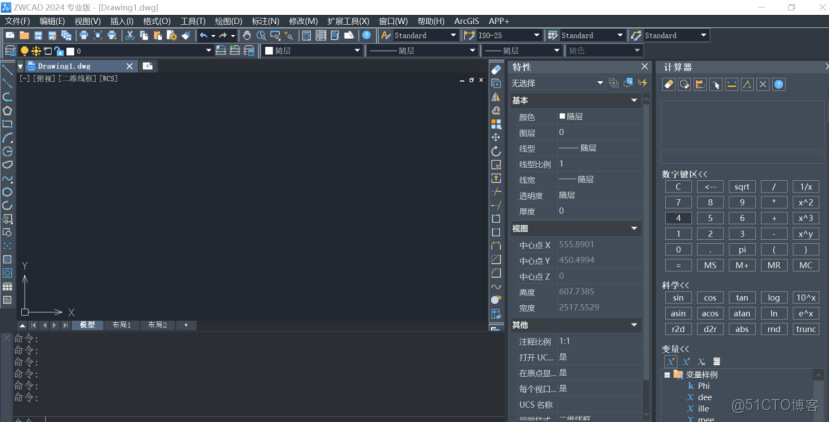
Task: Select the Arc draw tool
Action: [x=7, y=138]
